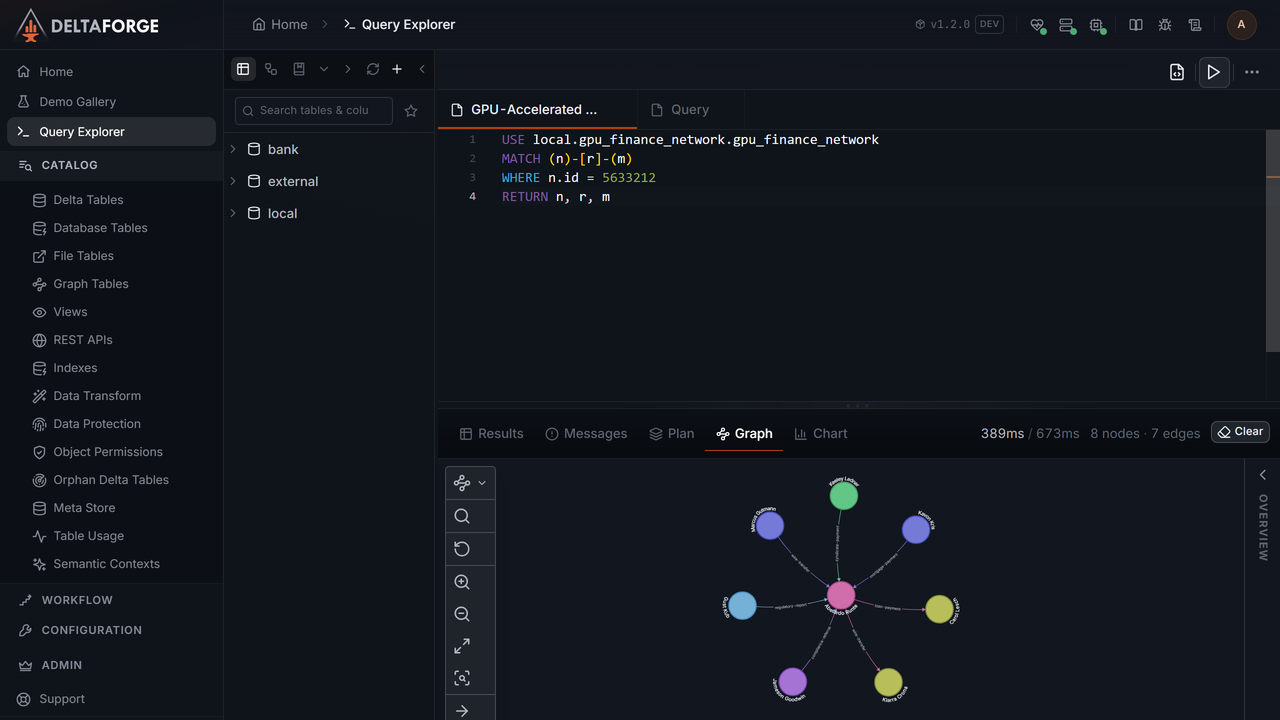
Task: Click the DEV environment badge
Action: tap(989, 25)
